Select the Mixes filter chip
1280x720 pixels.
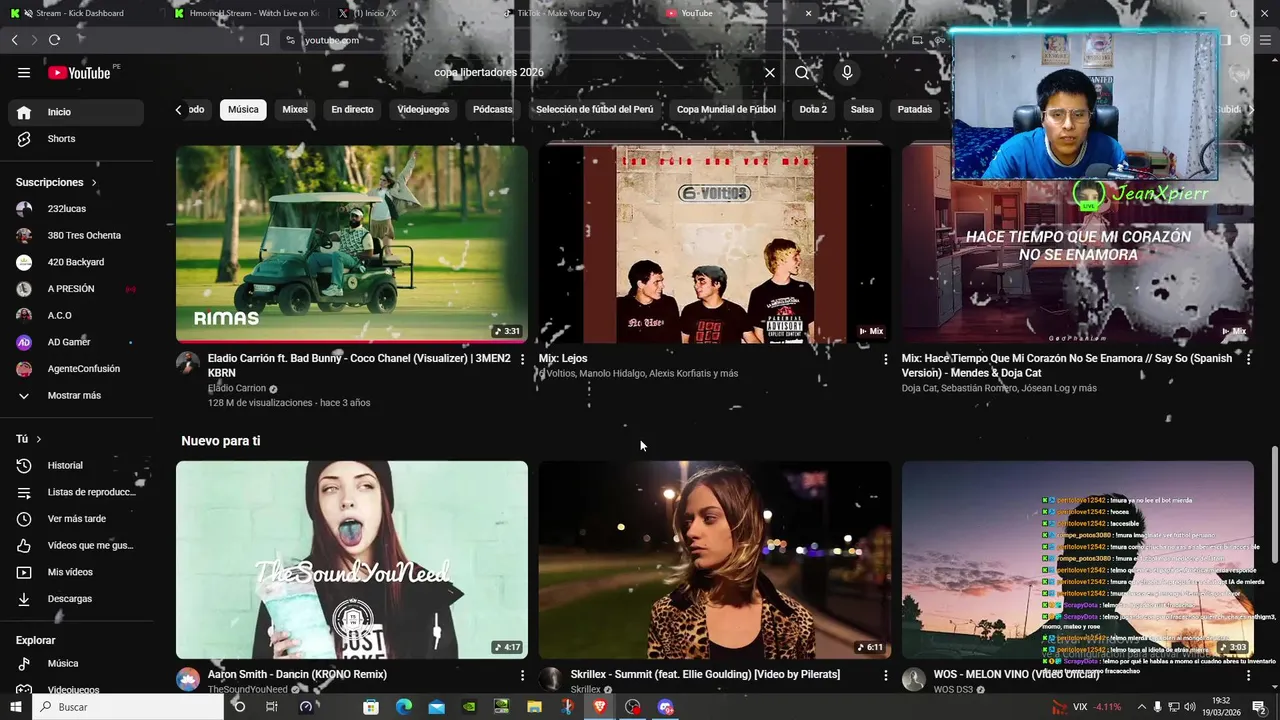coord(295,110)
